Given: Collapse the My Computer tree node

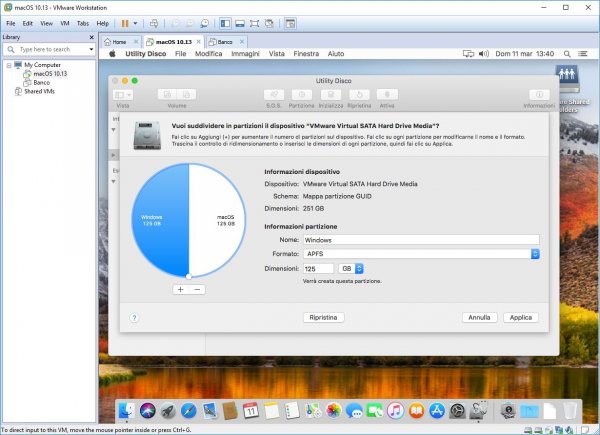Looking at the screenshot, I should (x=9, y=65).
